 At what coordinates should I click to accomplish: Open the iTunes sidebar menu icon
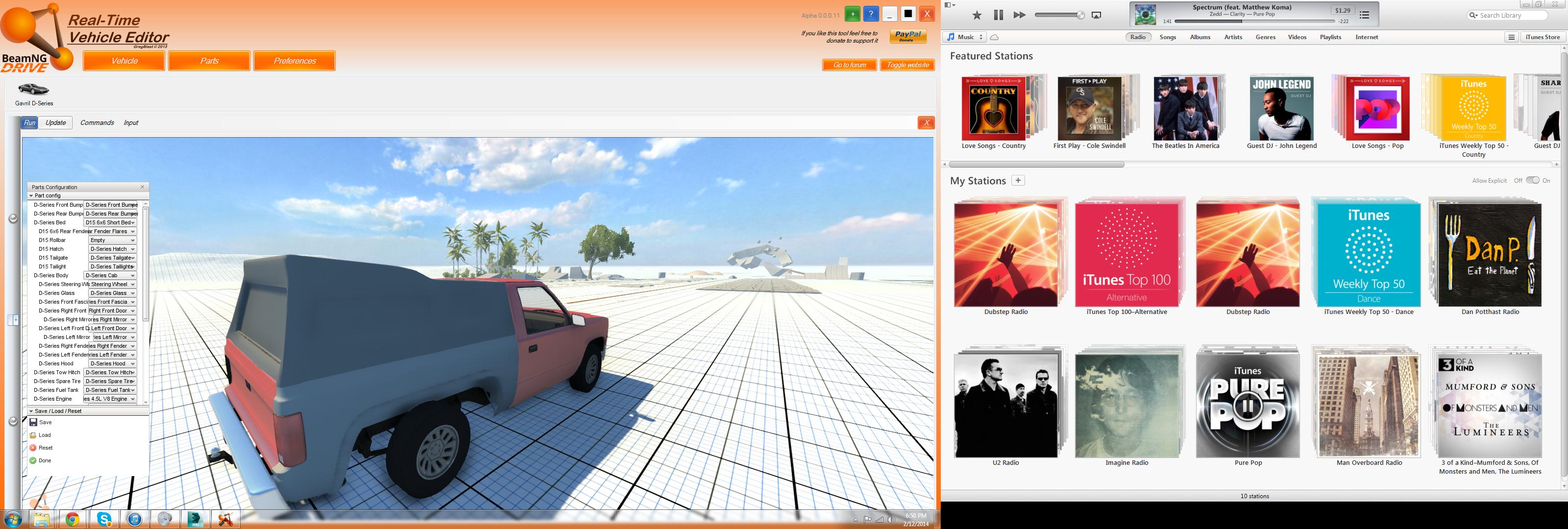(x=949, y=5)
